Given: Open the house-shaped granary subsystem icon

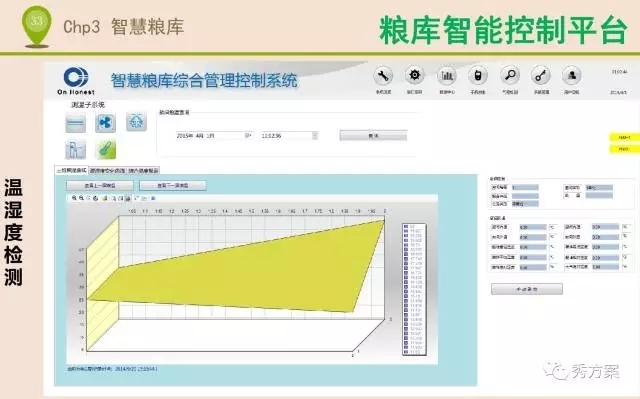Looking at the screenshot, I should [x=136, y=122].
